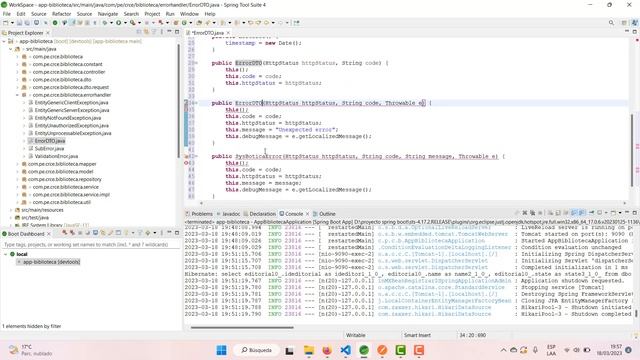The height and width of the screenshot is (360, 640).
Task: Open Console view menu dropdown arrow
Action: pos(620,213)
